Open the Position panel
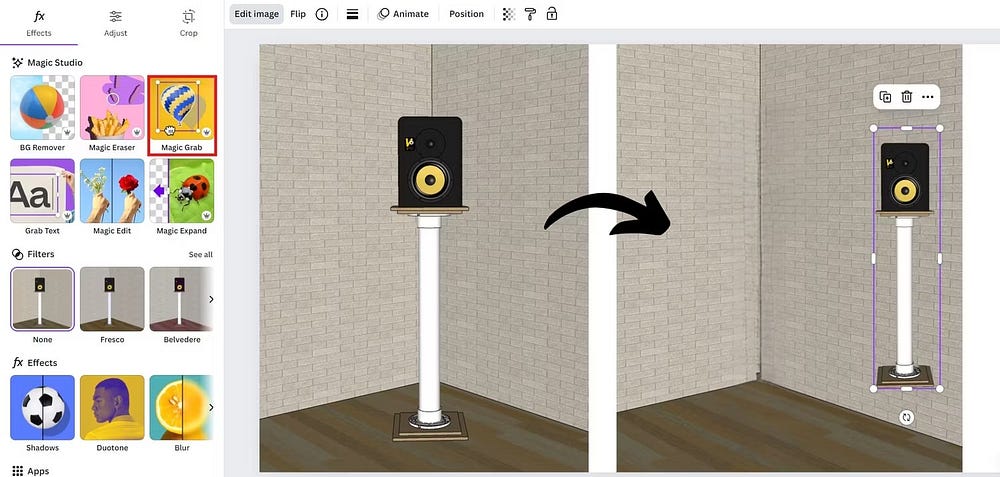This screenshot has width=1000, height=477. 466,14
